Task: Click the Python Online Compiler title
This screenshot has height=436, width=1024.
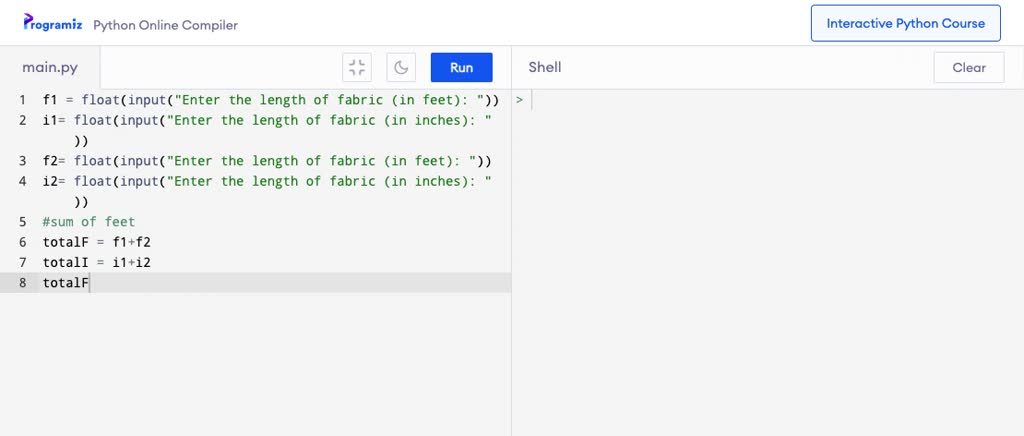Action: tap(165, 25)
